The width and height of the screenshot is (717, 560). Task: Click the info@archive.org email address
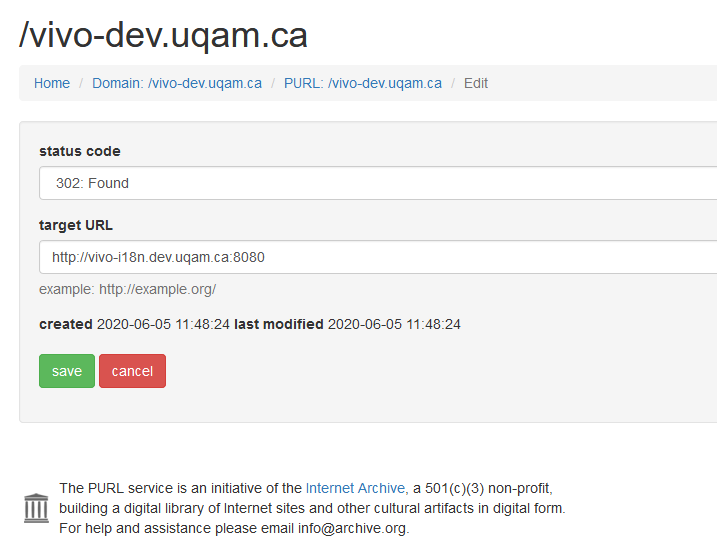click(x=352, y=528)
